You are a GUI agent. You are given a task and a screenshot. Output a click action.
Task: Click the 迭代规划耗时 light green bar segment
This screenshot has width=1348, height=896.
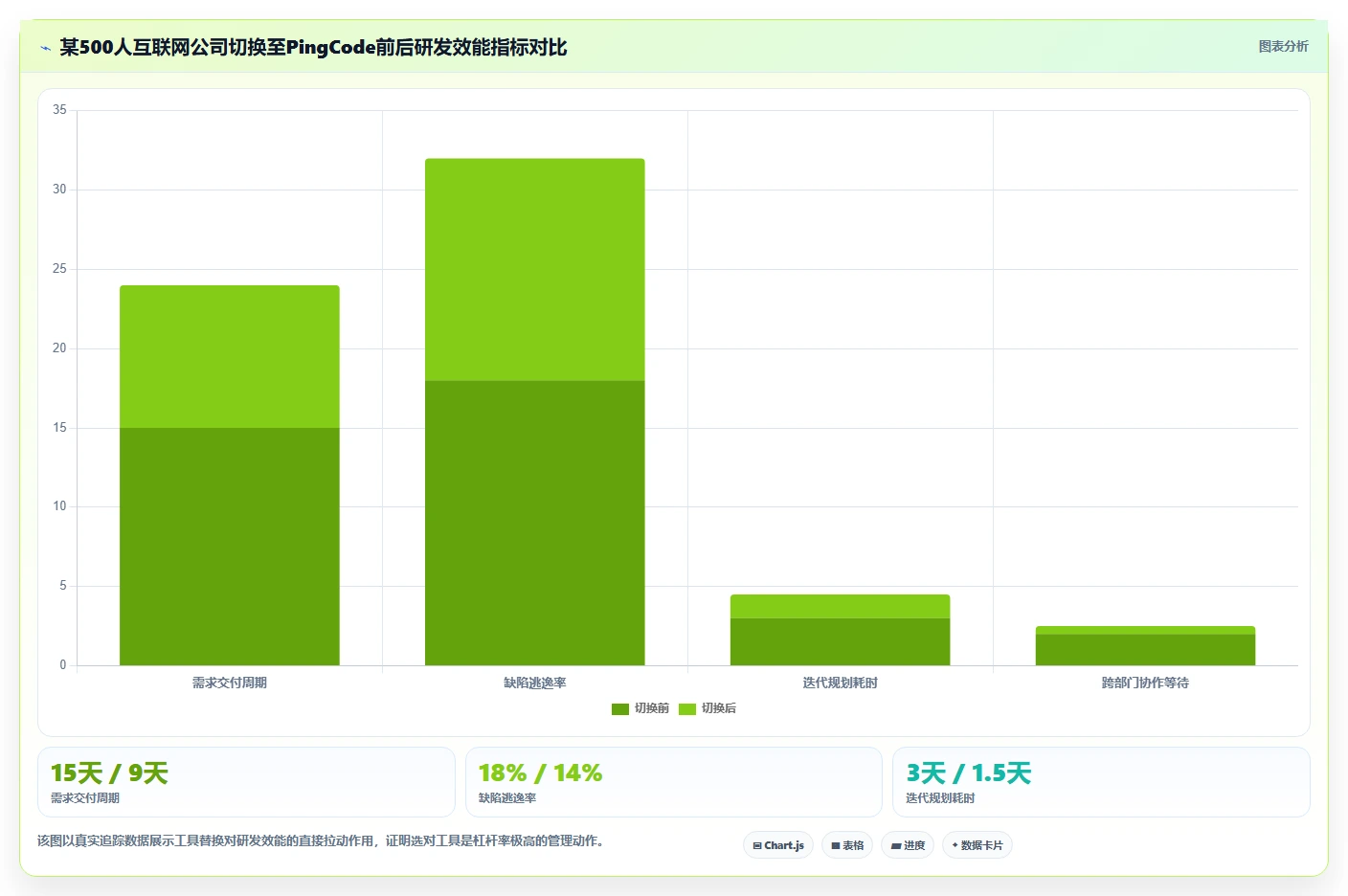pyautogui.click(x=841, y=606)
